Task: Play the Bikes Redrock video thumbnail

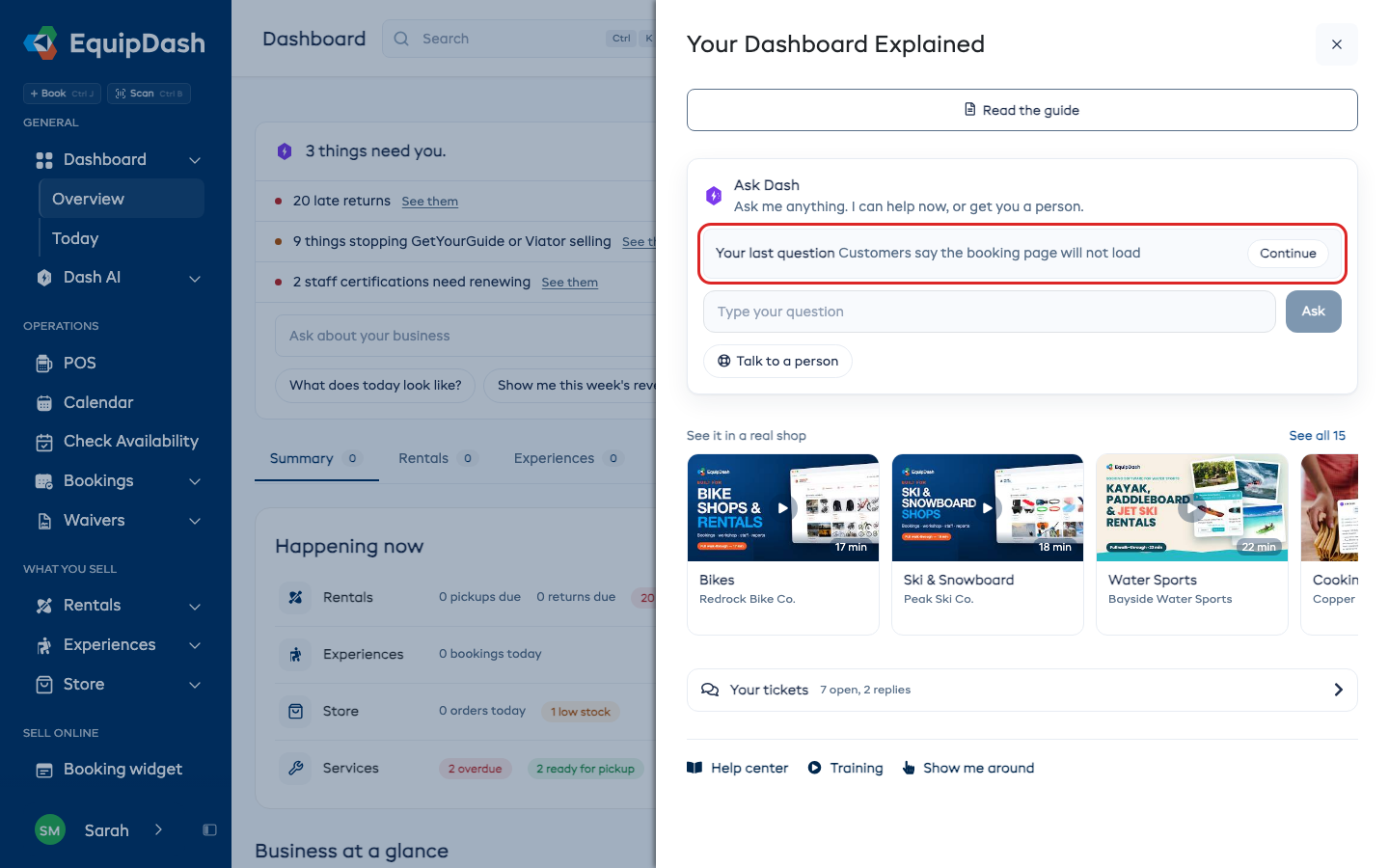Action: [783, 507]
